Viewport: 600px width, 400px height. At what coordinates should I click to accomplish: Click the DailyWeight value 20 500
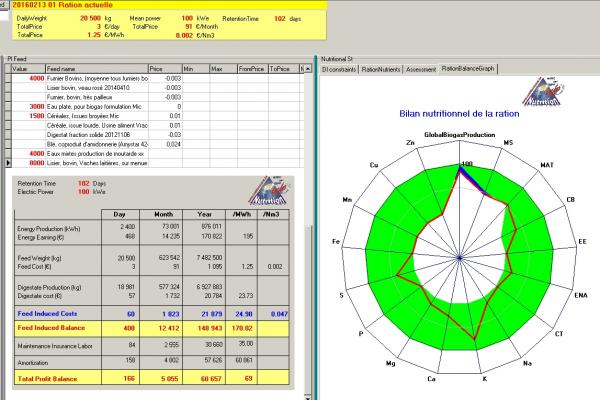[x=90, y=18]
